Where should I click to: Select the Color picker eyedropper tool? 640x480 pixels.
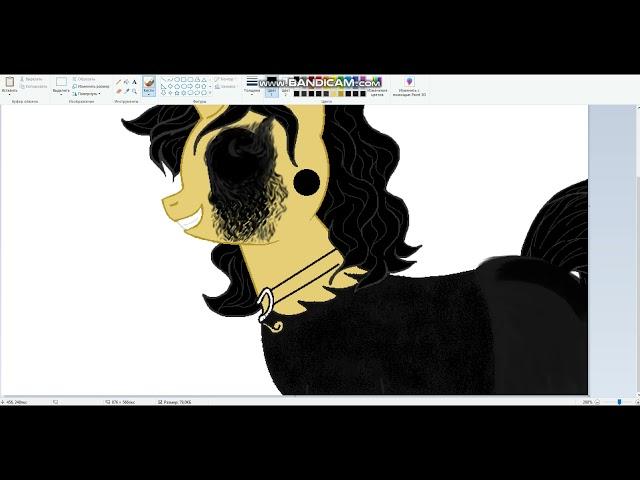click(127, 91)
